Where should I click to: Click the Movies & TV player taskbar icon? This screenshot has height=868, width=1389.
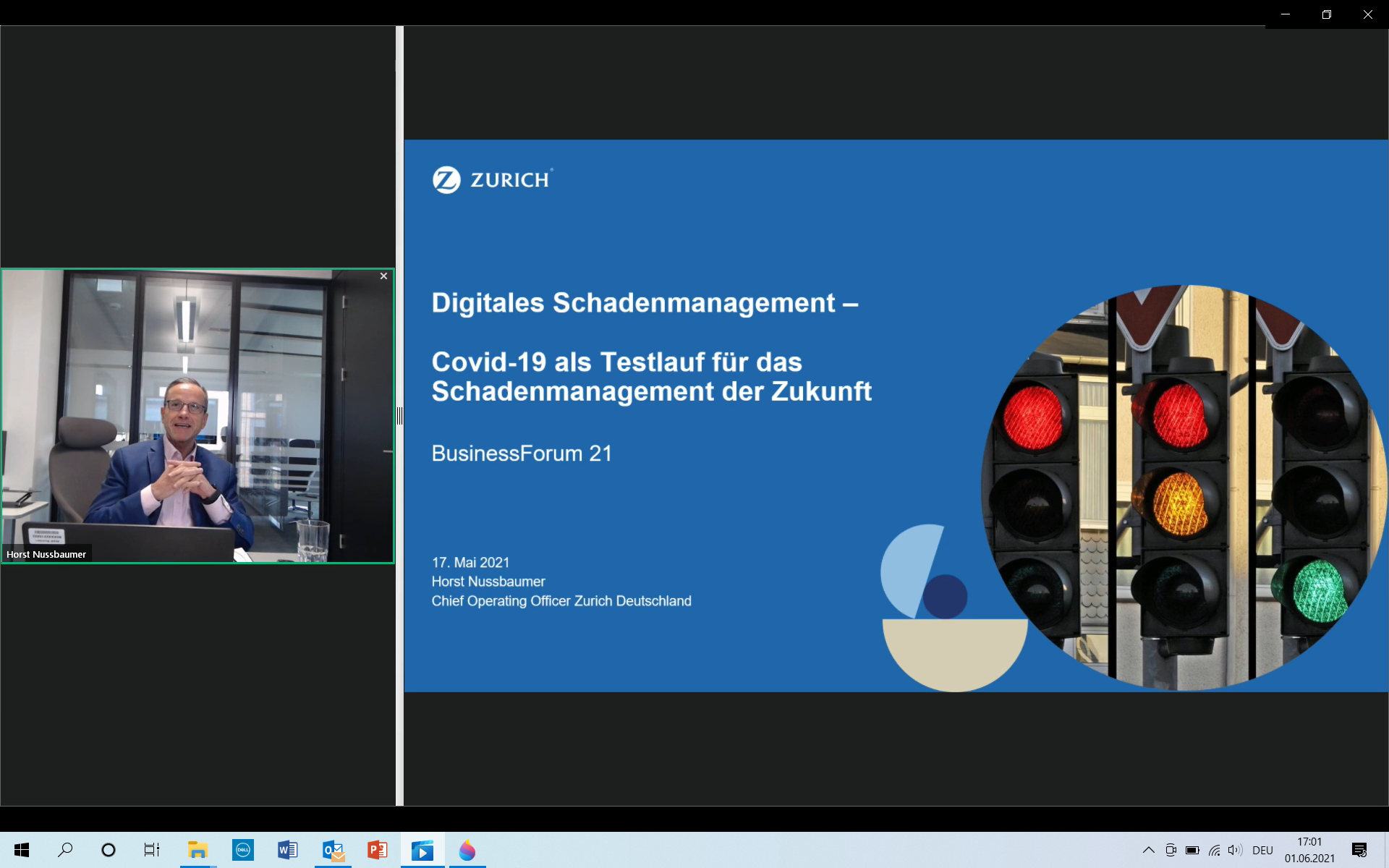click(422, 850)
